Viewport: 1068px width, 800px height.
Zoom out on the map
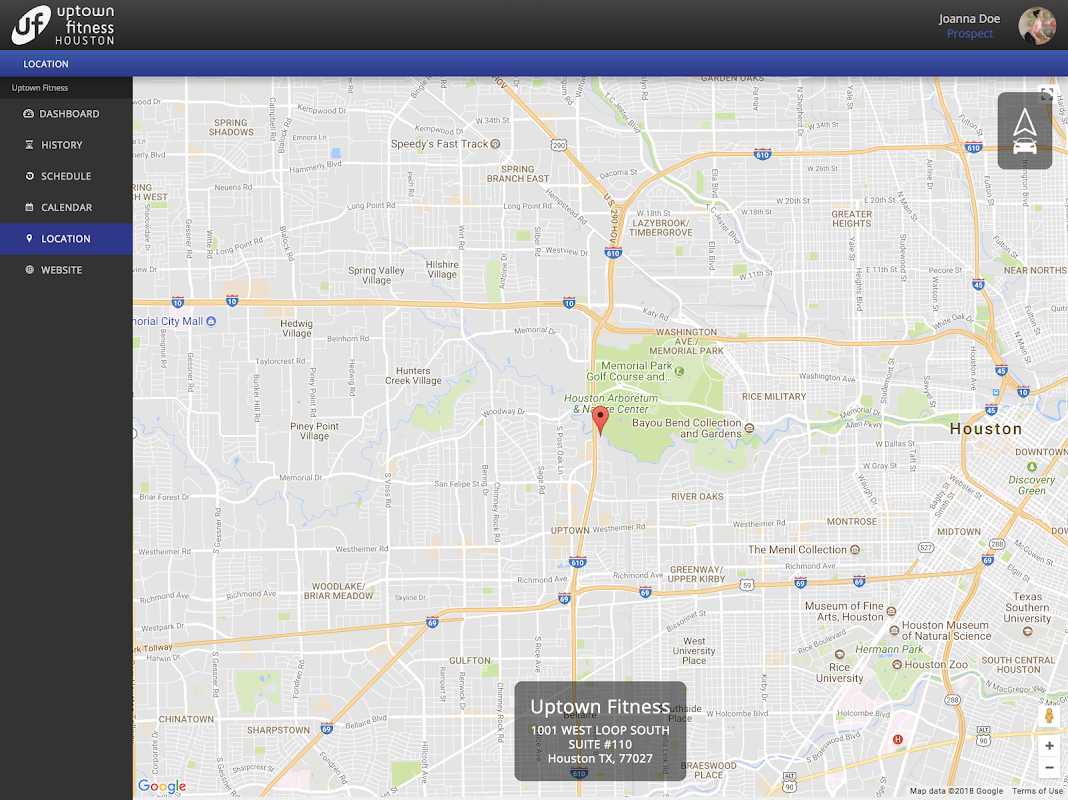click(x=1049, y=767)
